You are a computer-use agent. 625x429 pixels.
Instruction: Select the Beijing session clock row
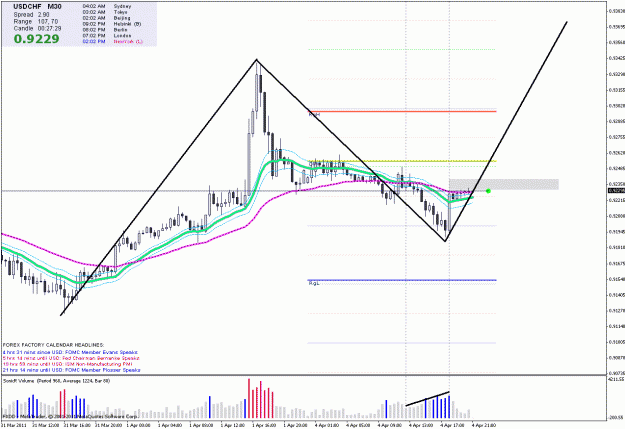tap(106, 18)
